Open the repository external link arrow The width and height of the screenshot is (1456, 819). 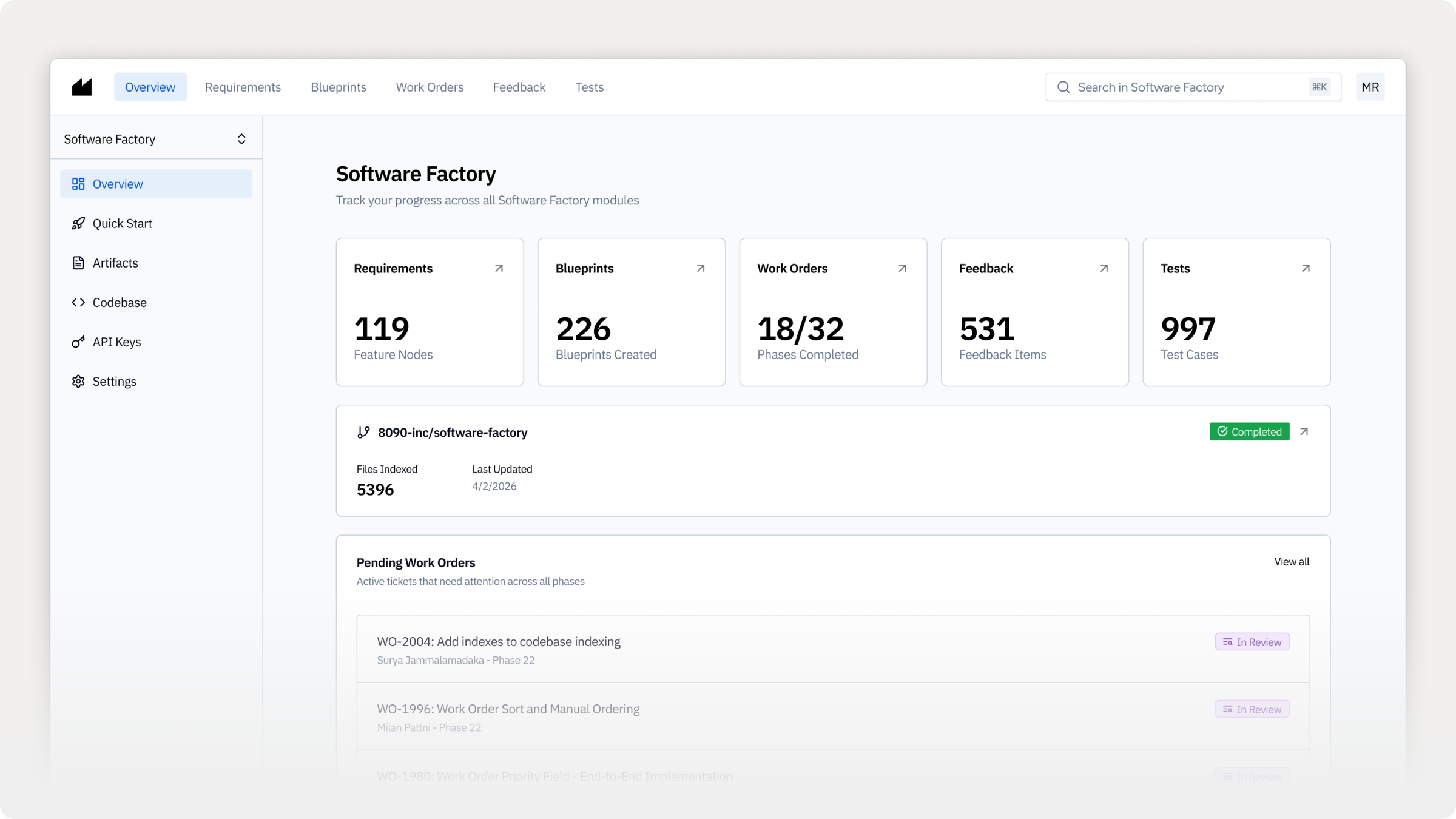point(1304,431)
